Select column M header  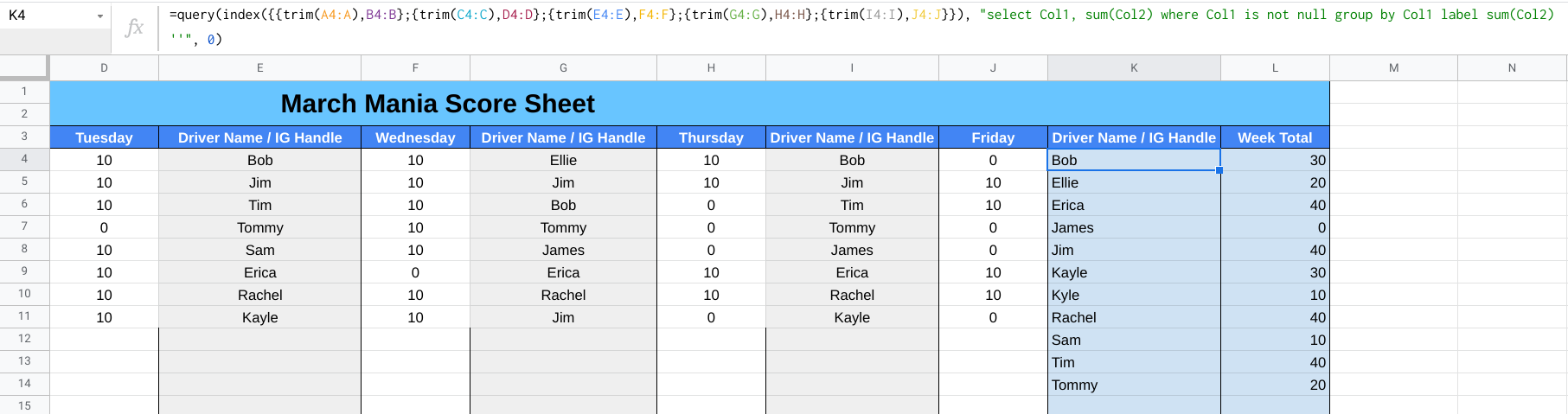click(1393, 67)
